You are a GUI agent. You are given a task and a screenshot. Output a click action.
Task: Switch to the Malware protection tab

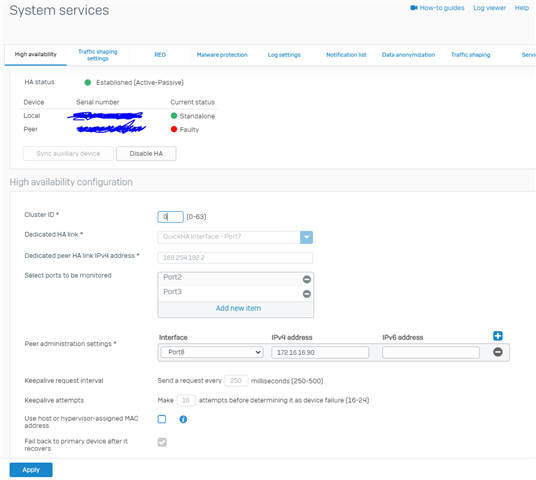[x=222, y=55]
